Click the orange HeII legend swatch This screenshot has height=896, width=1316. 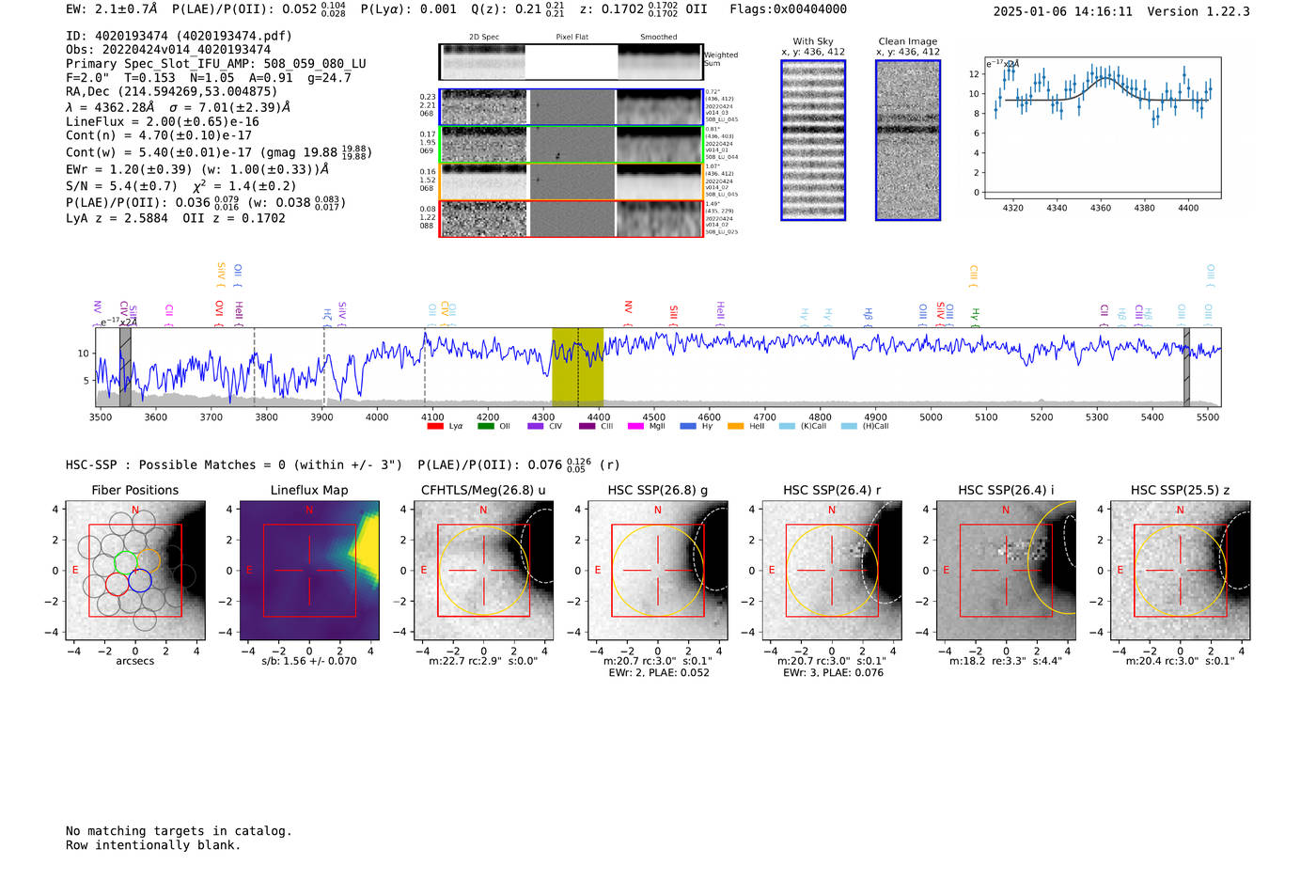click(x=736, y=426)
